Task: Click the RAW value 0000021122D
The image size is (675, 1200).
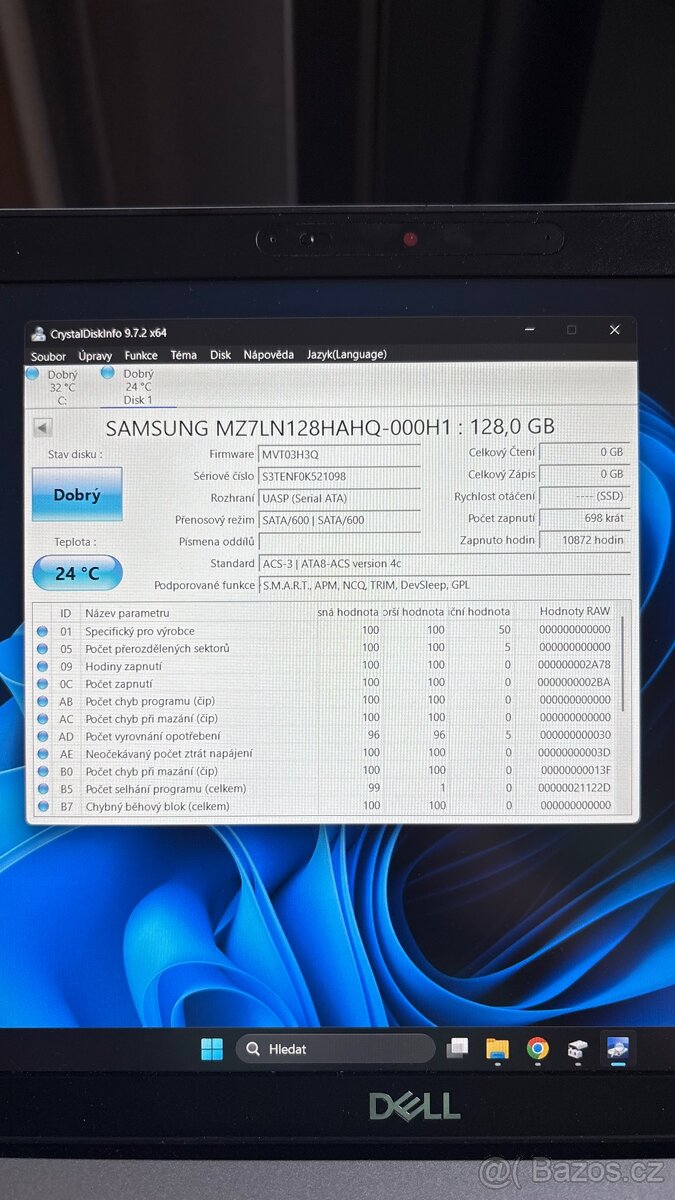Action: coord(574,788)
